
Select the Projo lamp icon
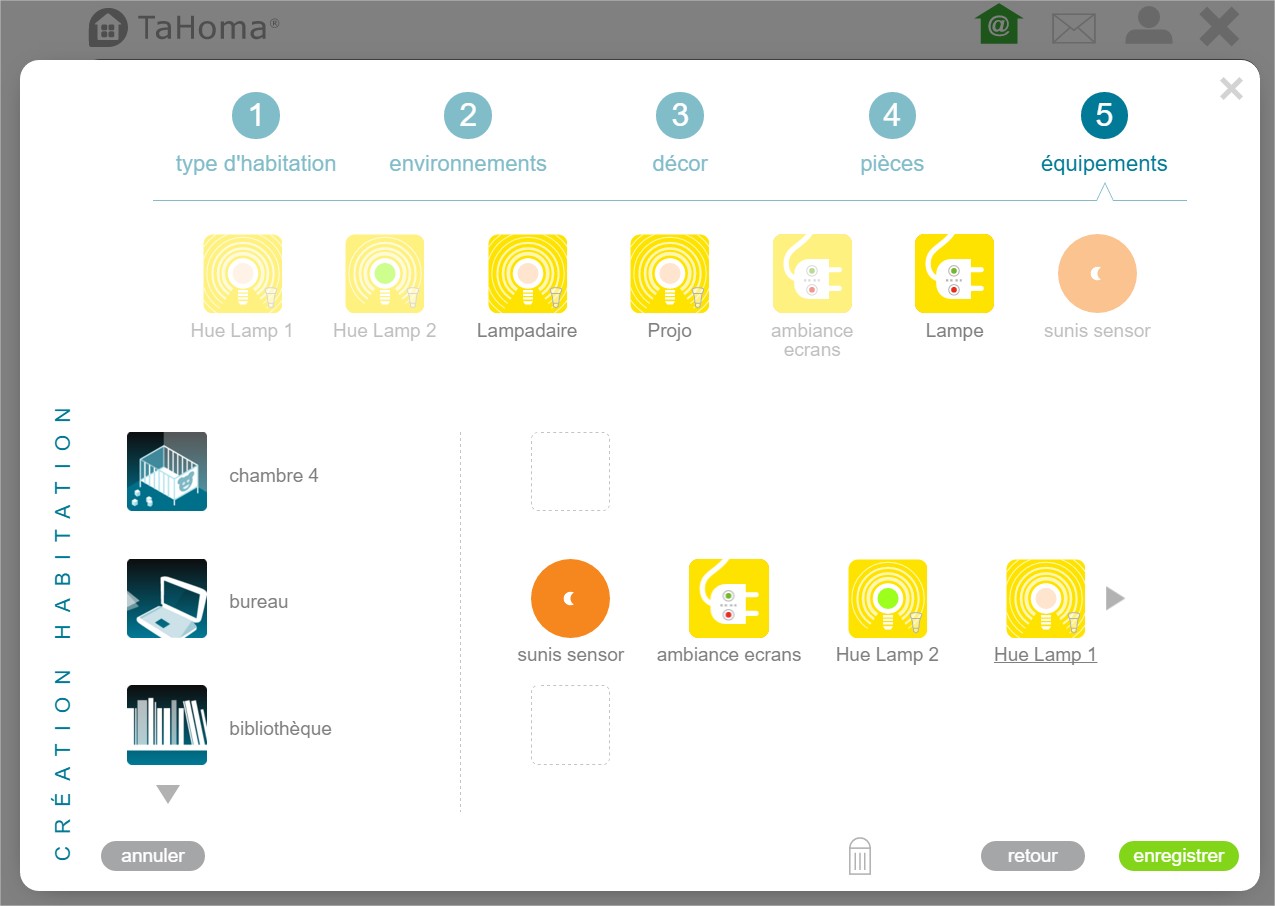(x=669, y=274)
